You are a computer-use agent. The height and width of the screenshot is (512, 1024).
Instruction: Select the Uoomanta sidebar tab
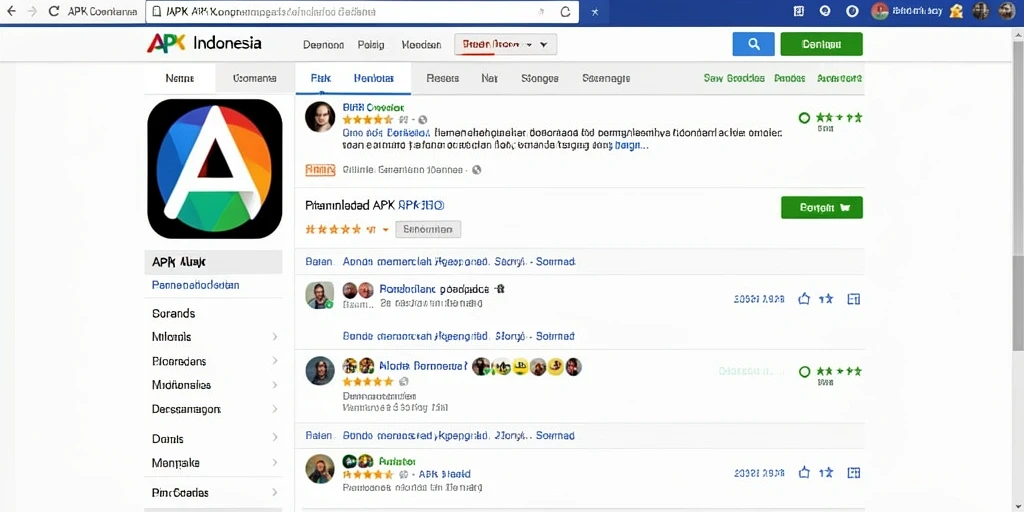(255, 78)
